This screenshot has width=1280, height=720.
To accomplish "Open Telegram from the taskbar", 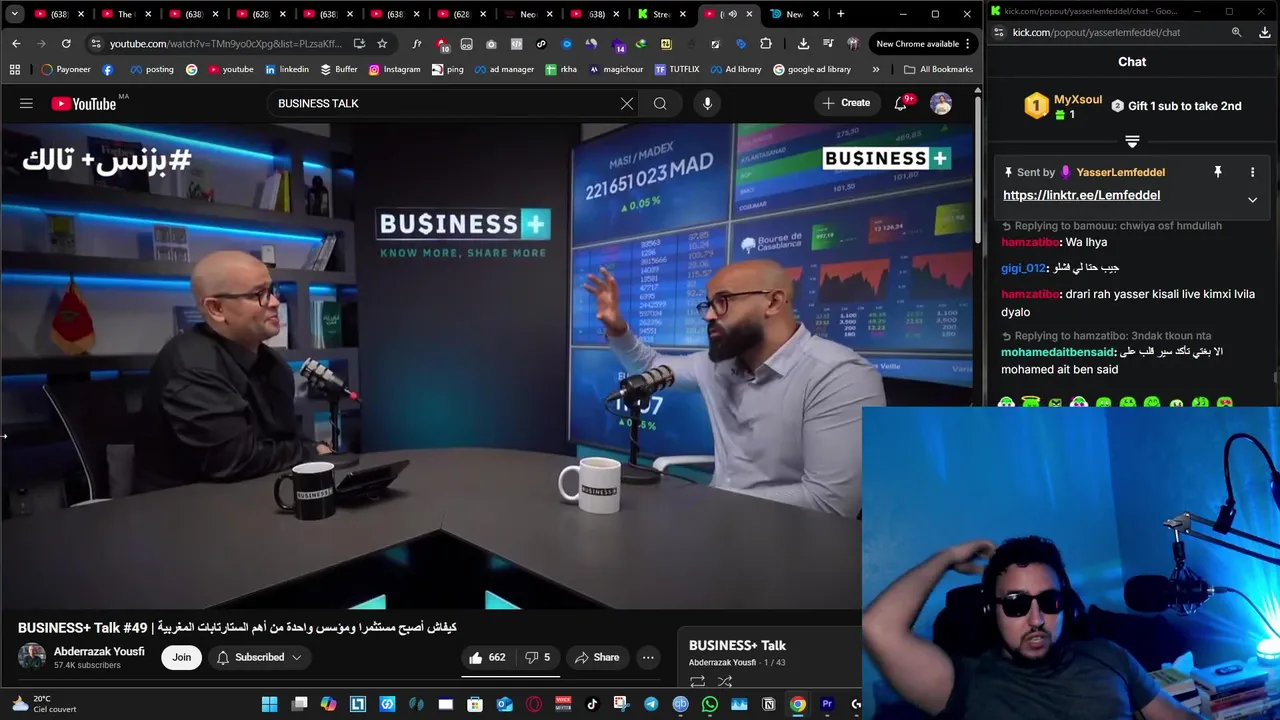I will pos(651,705).
